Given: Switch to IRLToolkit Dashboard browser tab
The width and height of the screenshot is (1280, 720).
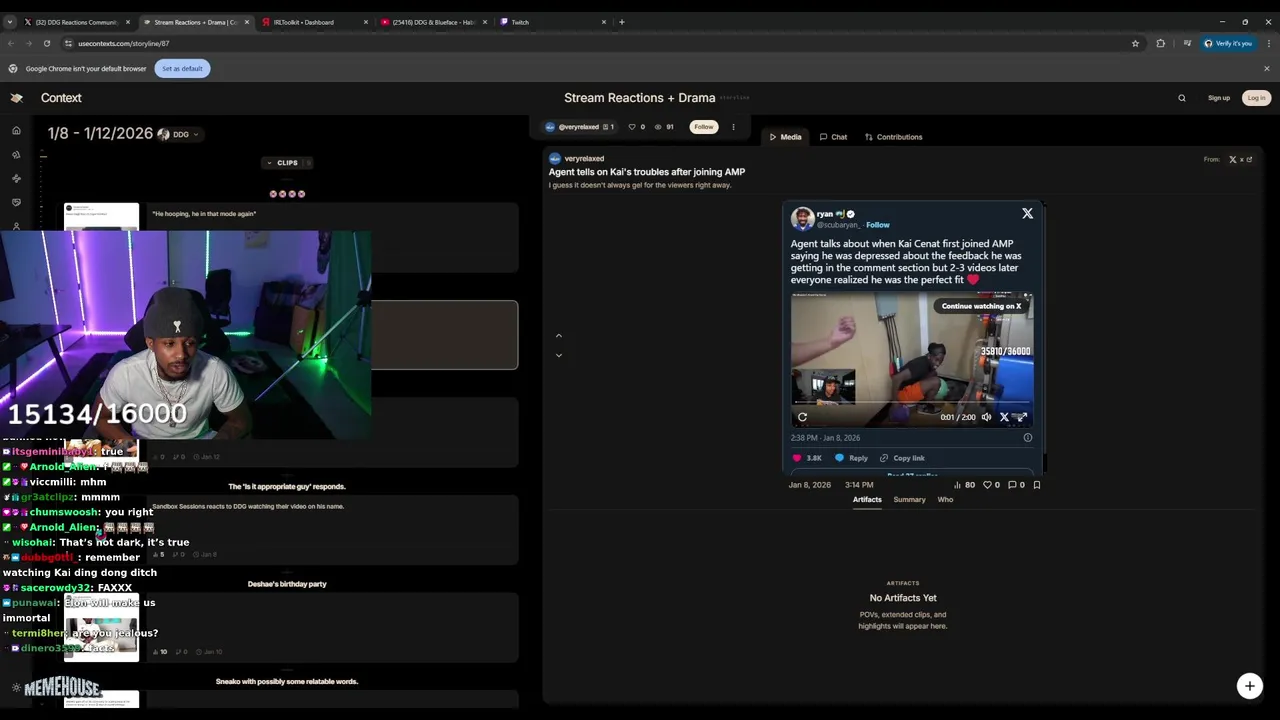Looking at the screenshot, I should (310, 22).
